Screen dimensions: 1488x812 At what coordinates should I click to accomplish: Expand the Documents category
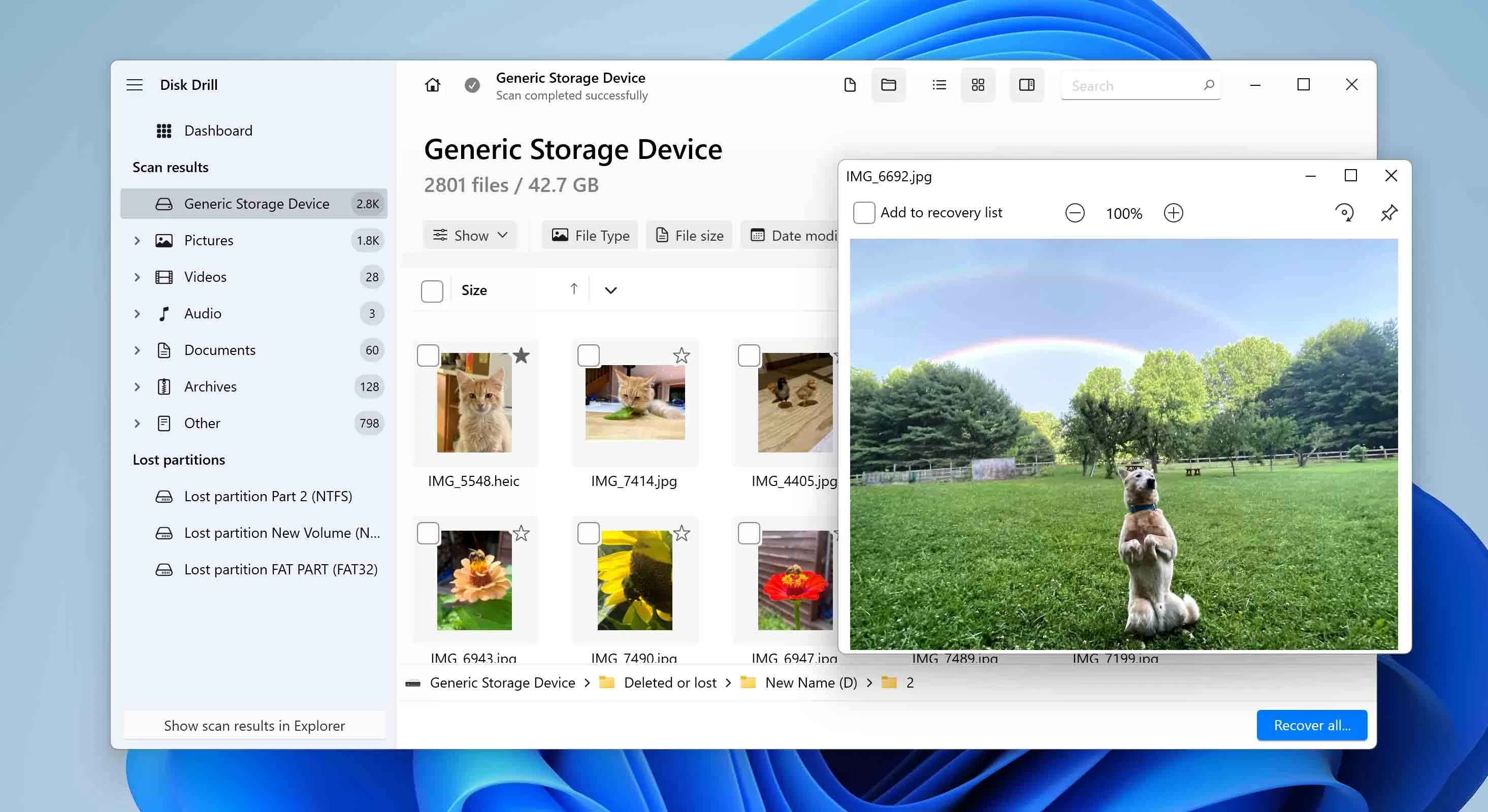click(x=137, y=350)
